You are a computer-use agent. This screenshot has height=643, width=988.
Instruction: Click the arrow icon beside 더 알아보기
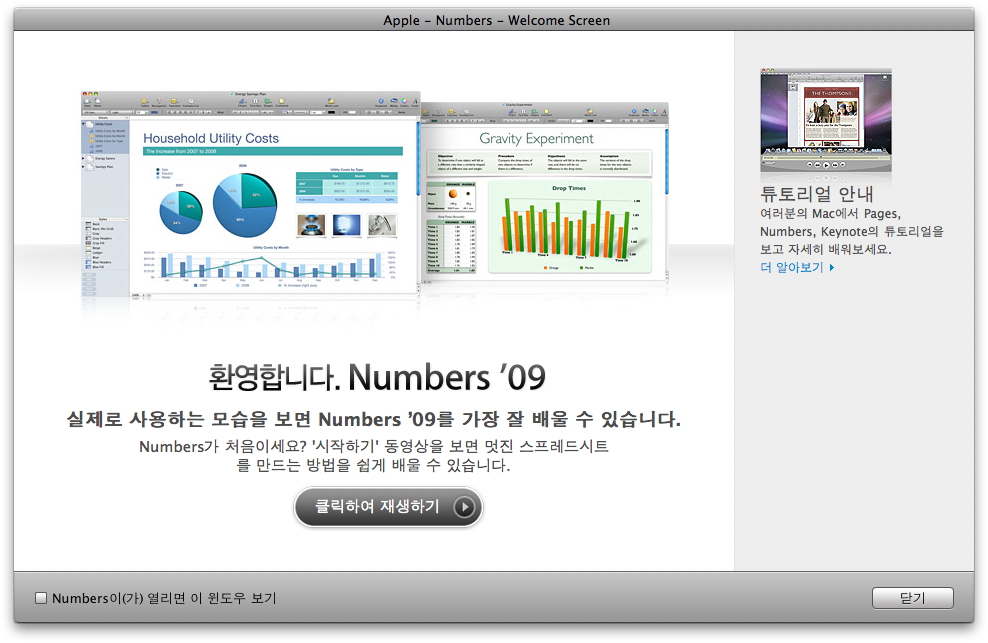[x=832, y=267]
